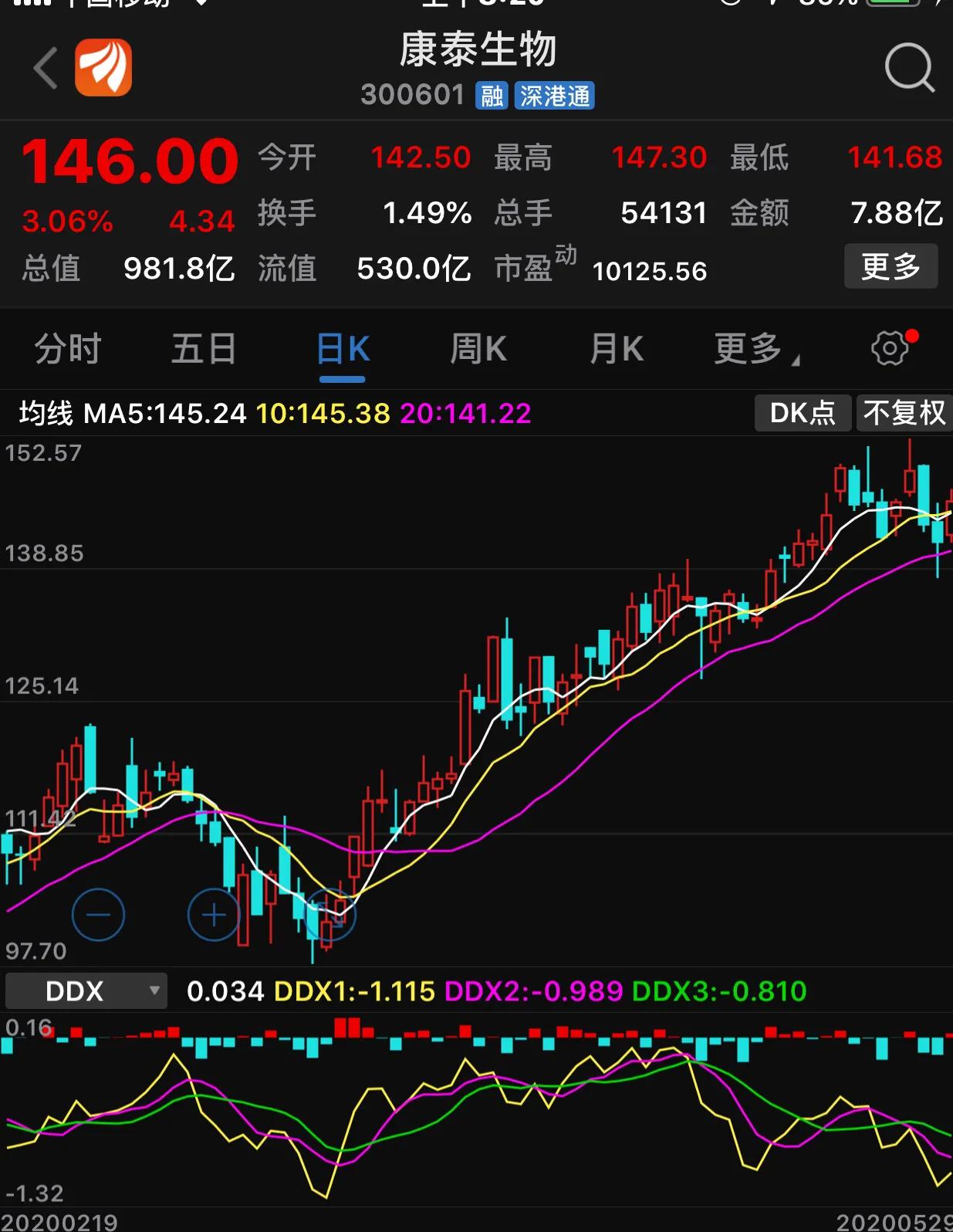Screen dimensions: 953x1232
Task: Tap the MA5:145.24 average label
Action: (164, 414)
